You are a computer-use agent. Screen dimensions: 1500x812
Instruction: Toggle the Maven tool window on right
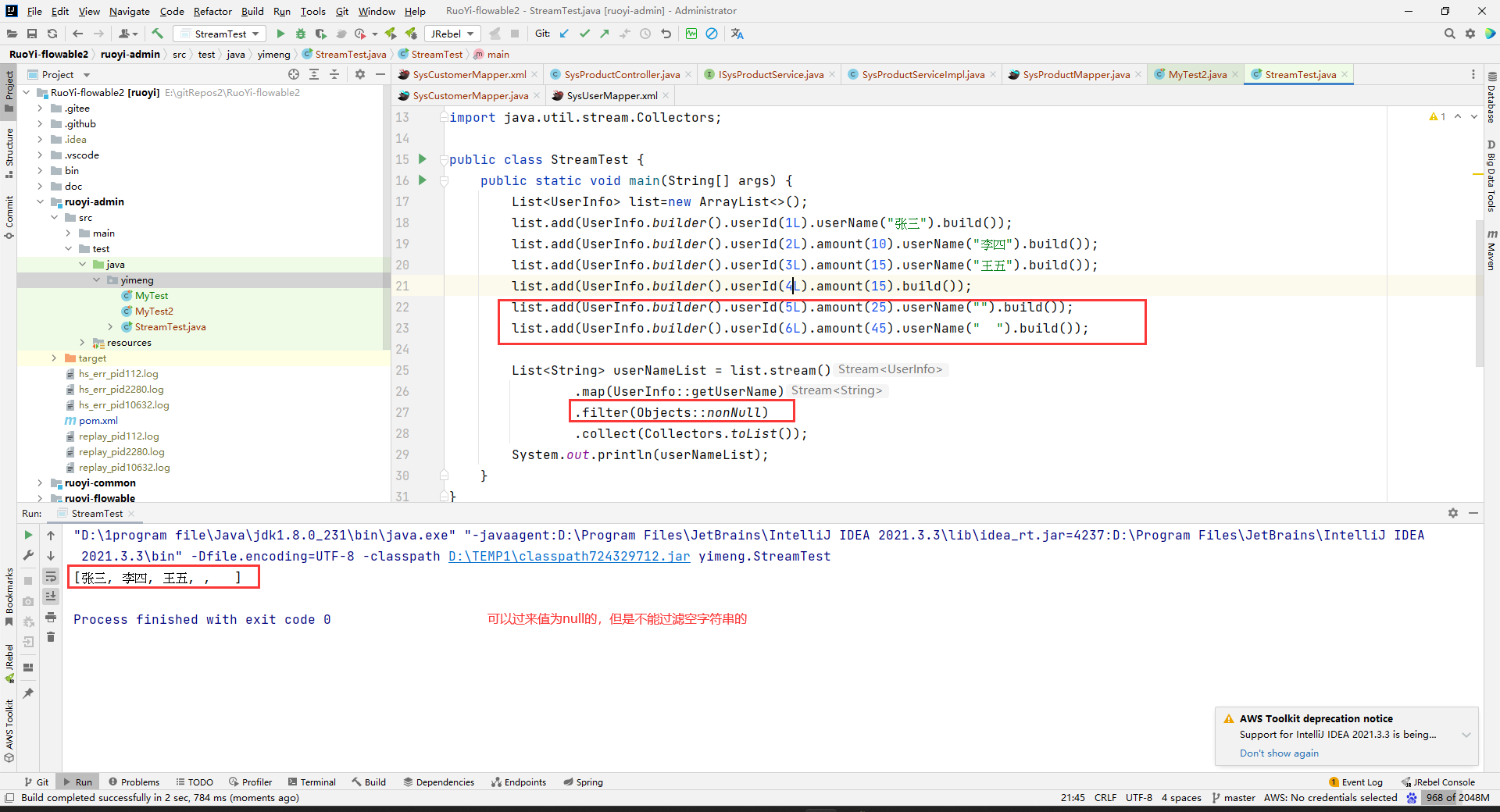click(1491, 251)
